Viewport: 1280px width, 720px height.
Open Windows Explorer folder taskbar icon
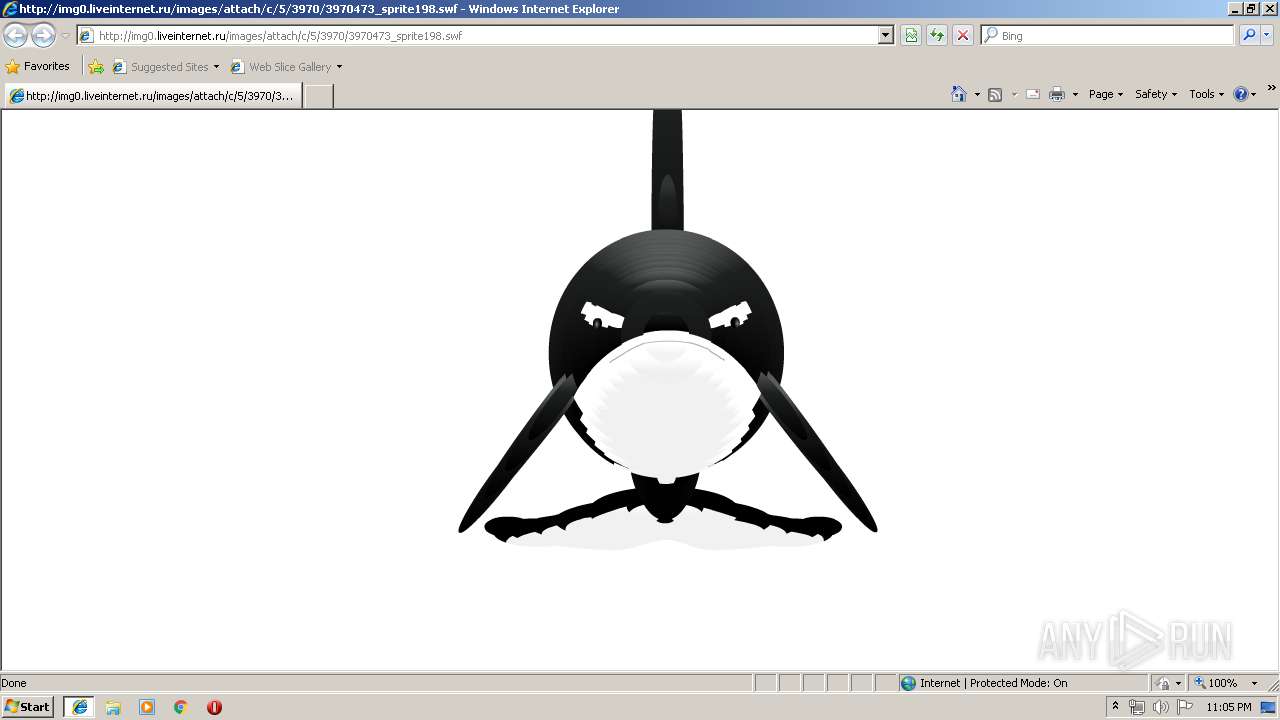[113, 707]
